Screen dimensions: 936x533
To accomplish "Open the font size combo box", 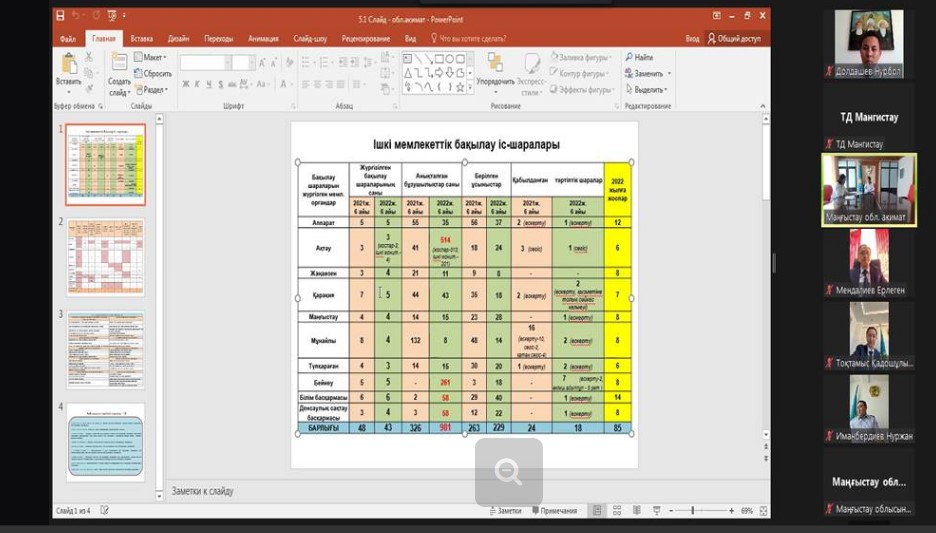I will pos(244,63).
